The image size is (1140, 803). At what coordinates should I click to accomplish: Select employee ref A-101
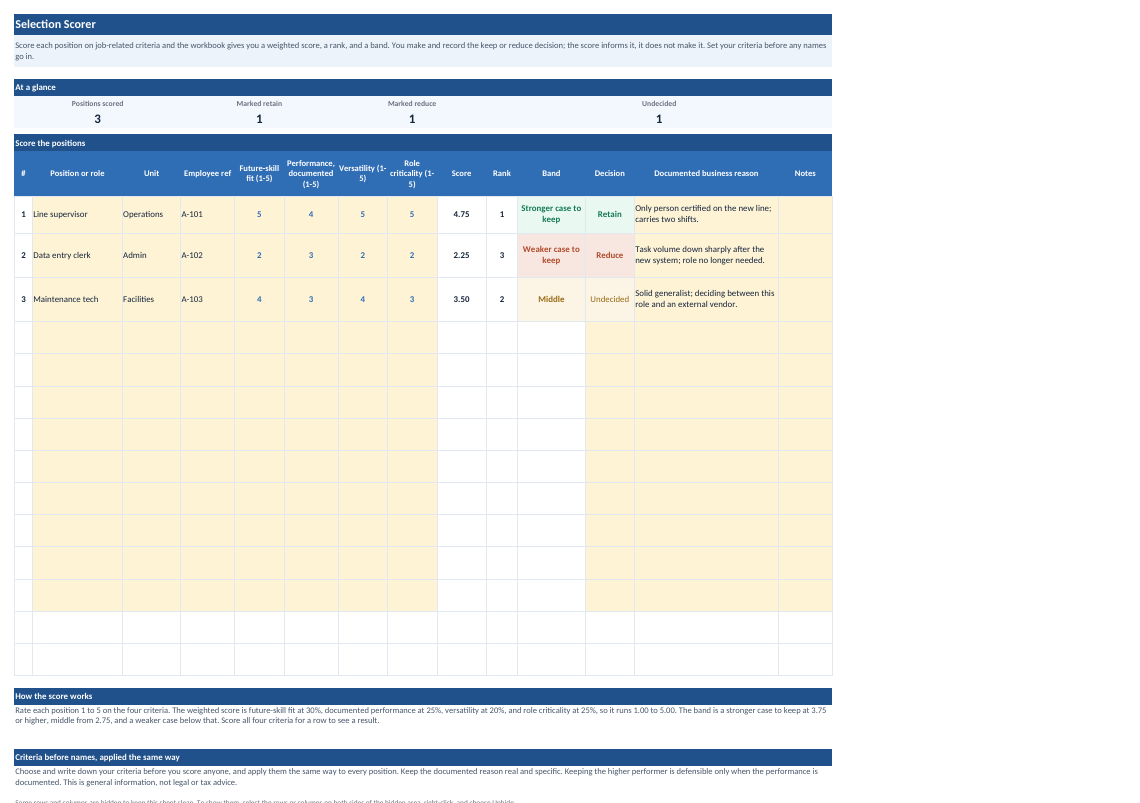click(x=207, y=215)
